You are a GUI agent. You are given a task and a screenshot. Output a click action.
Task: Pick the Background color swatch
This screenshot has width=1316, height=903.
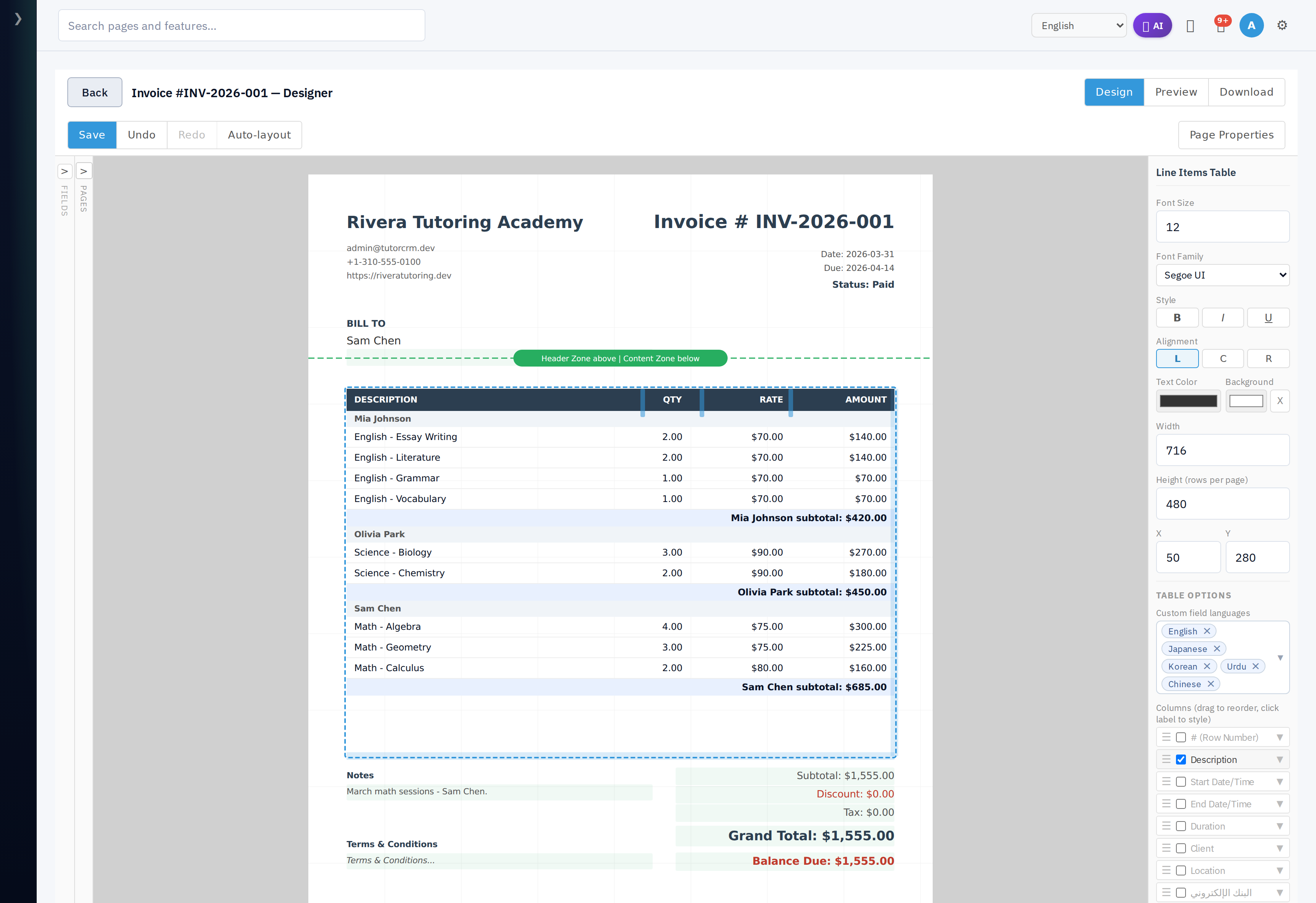1246,401
